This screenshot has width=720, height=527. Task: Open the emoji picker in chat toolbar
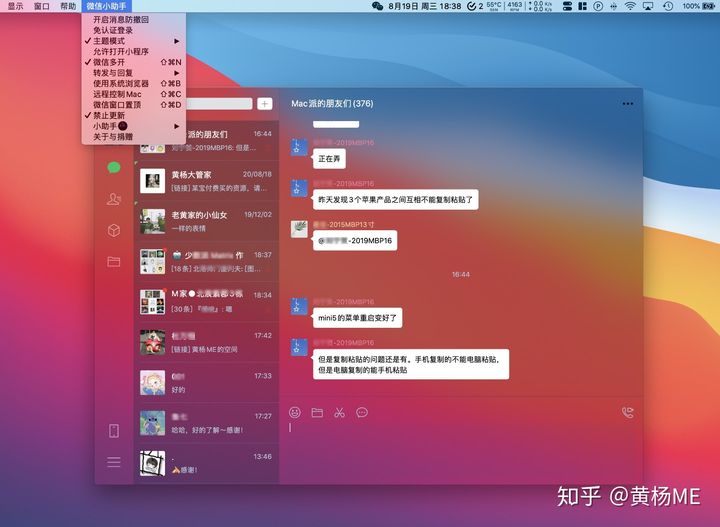[295, 412]
